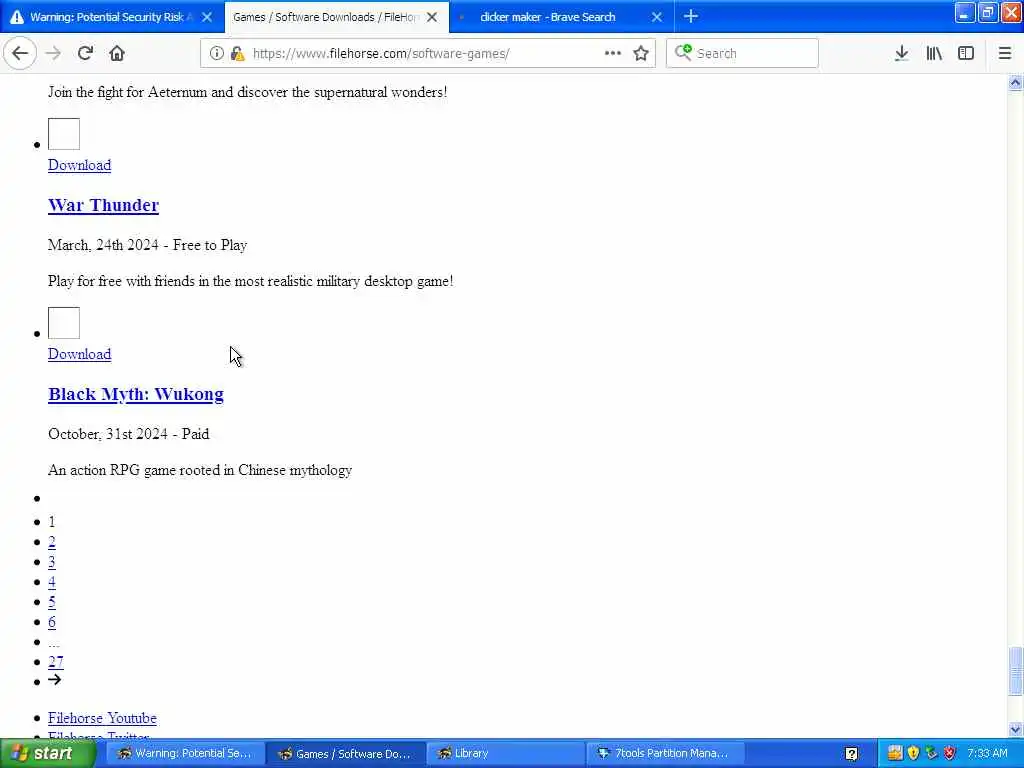Screen dimensions: 1024x768
Task: Reload the current page
Action: tap(85, 53)
